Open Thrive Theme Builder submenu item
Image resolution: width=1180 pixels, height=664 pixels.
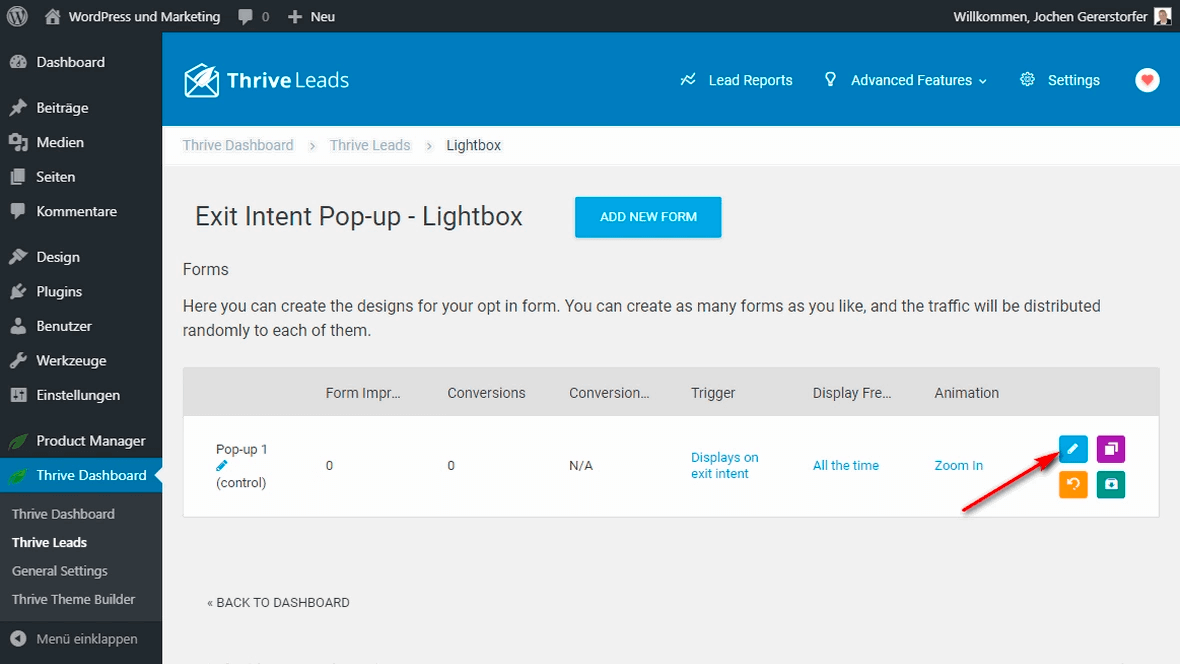tap(73, 599)
